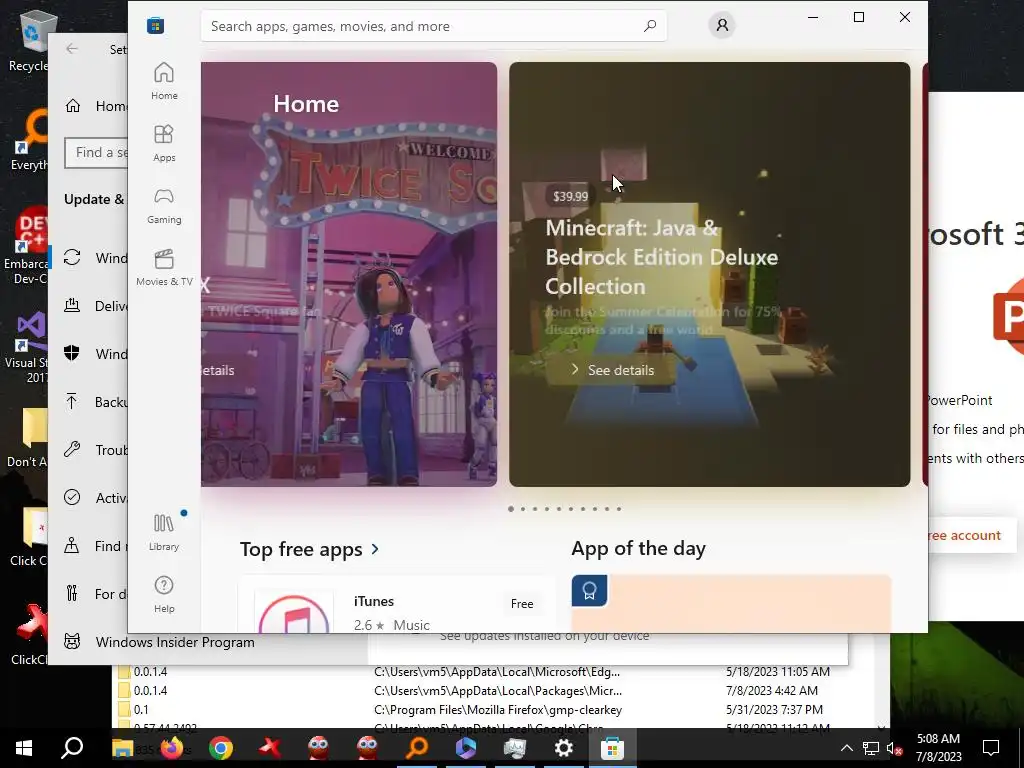
Task: Open the notification center icon
Action: [x=991, y=748]
